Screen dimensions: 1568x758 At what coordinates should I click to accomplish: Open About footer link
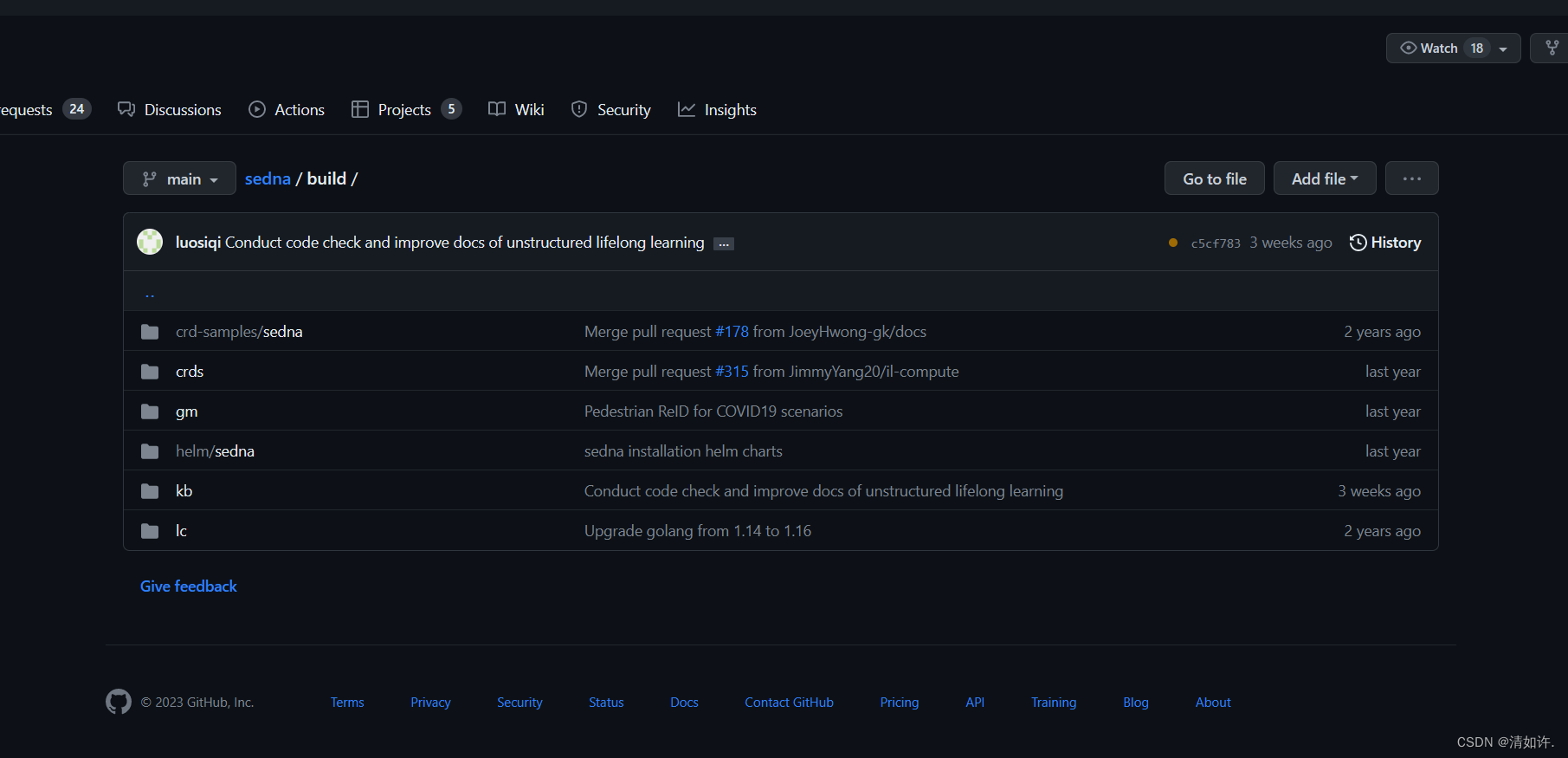point(1213,703)
